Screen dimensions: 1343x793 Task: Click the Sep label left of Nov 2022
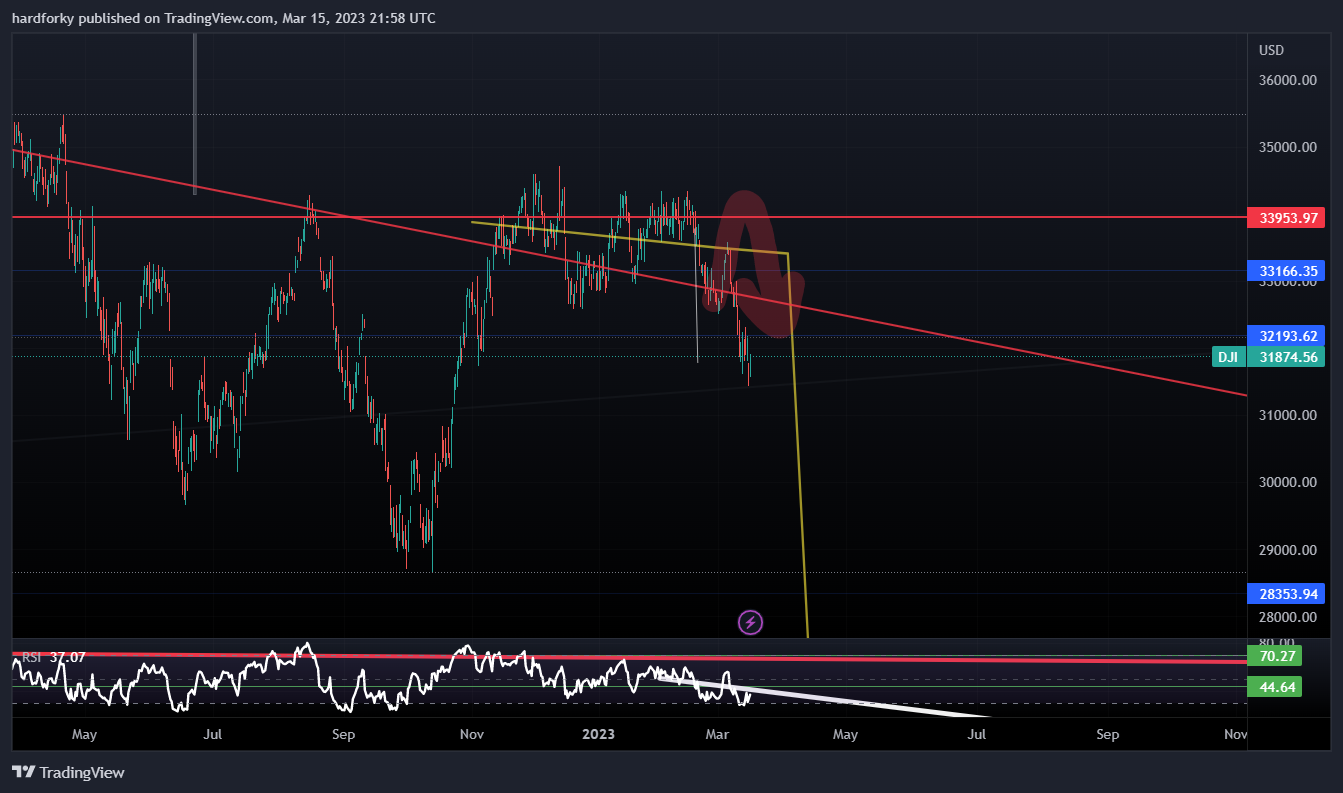click(343, 734)
